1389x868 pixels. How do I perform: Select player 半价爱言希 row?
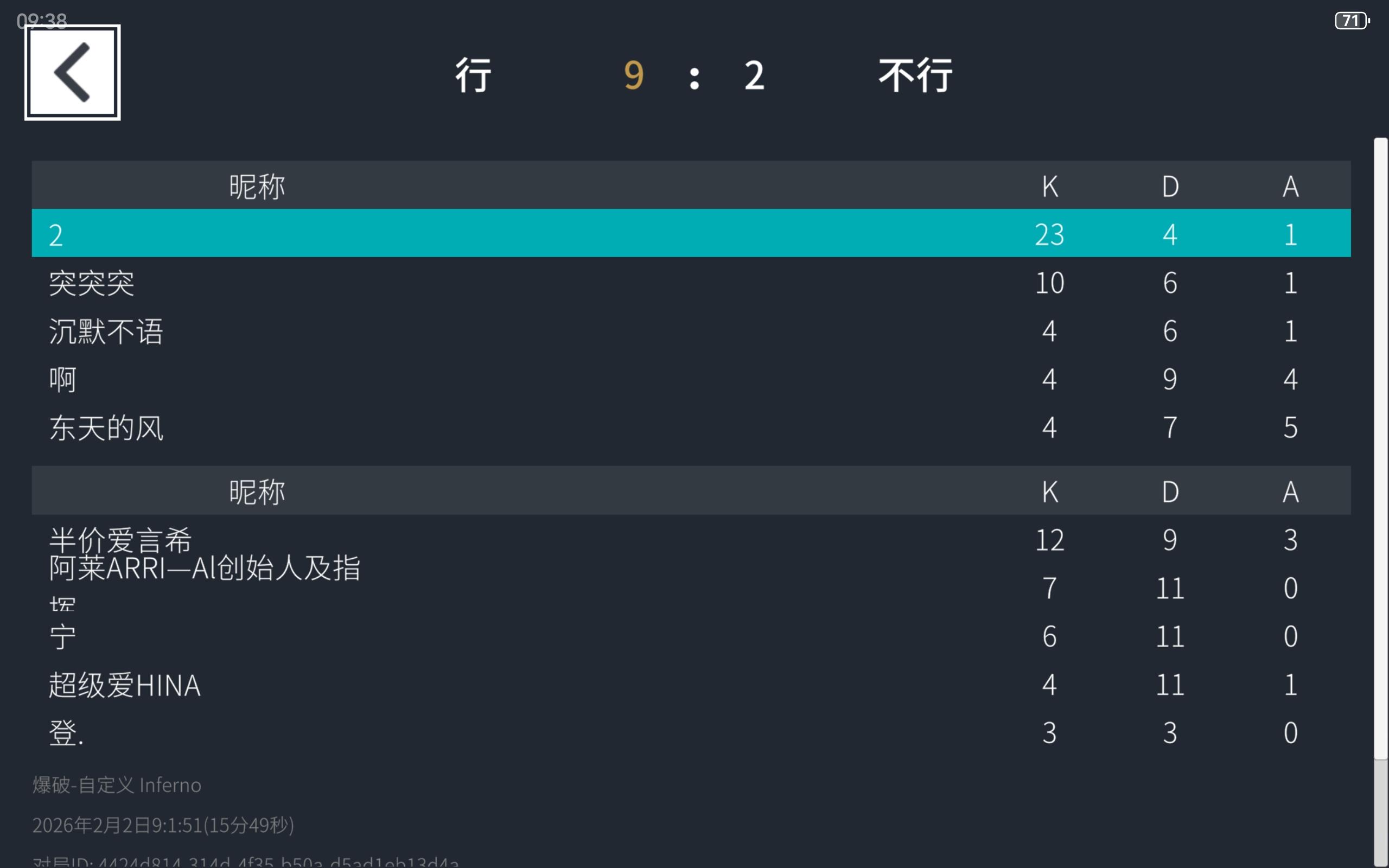(x=120, y=540)
